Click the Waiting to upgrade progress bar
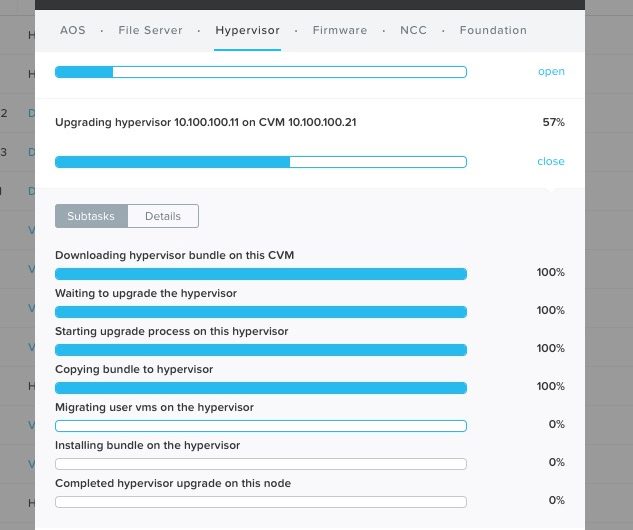This screenshot has height=530, width=633. click(x=261, y=312)
